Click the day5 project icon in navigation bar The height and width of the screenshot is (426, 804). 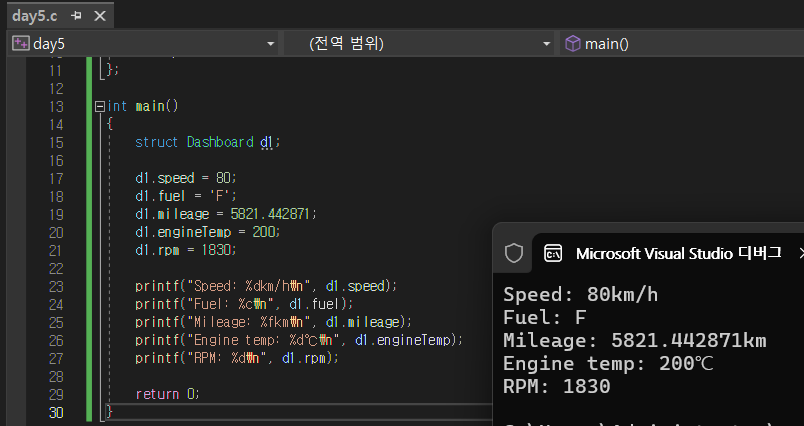(21, 44)
